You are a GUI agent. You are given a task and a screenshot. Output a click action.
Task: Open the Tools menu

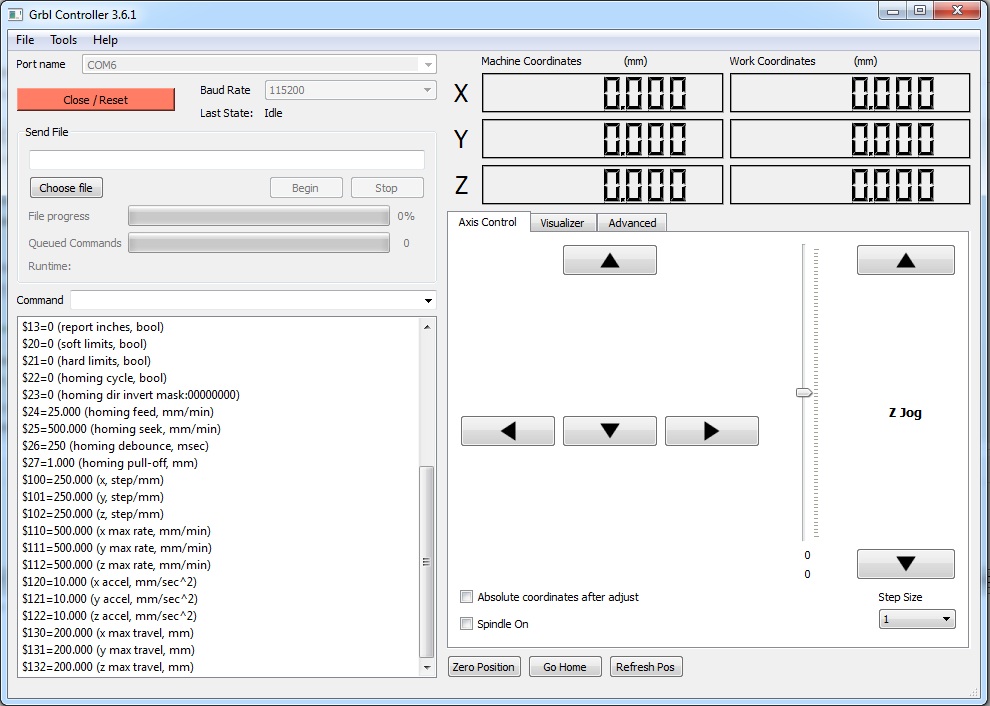(x=64, y=40)
